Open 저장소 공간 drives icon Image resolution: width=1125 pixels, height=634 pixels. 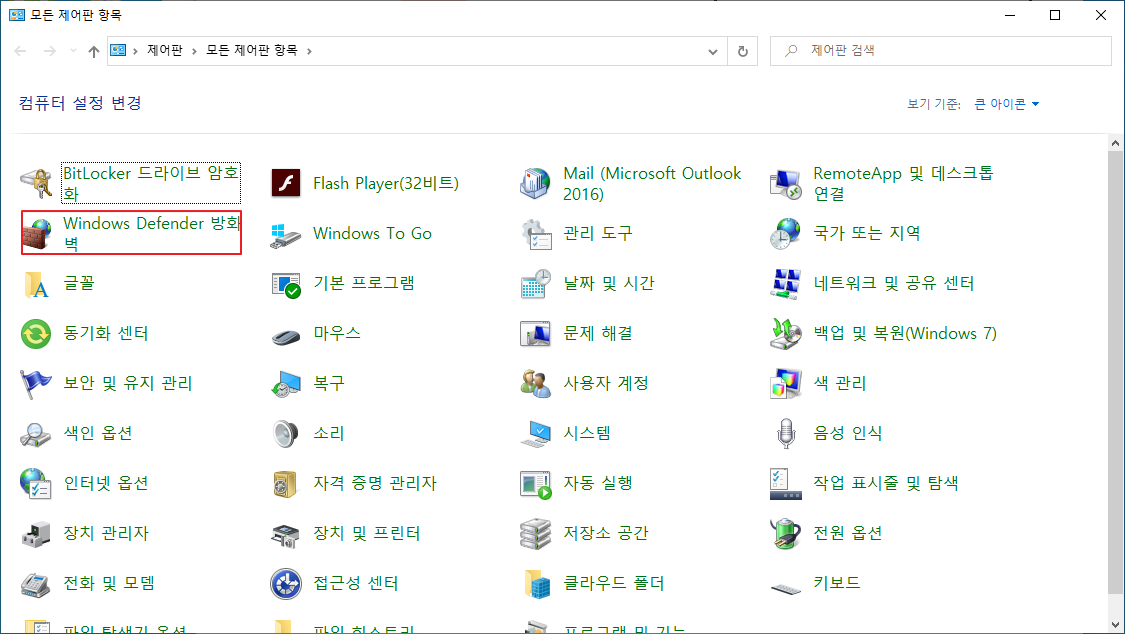(x=535, y=534)
